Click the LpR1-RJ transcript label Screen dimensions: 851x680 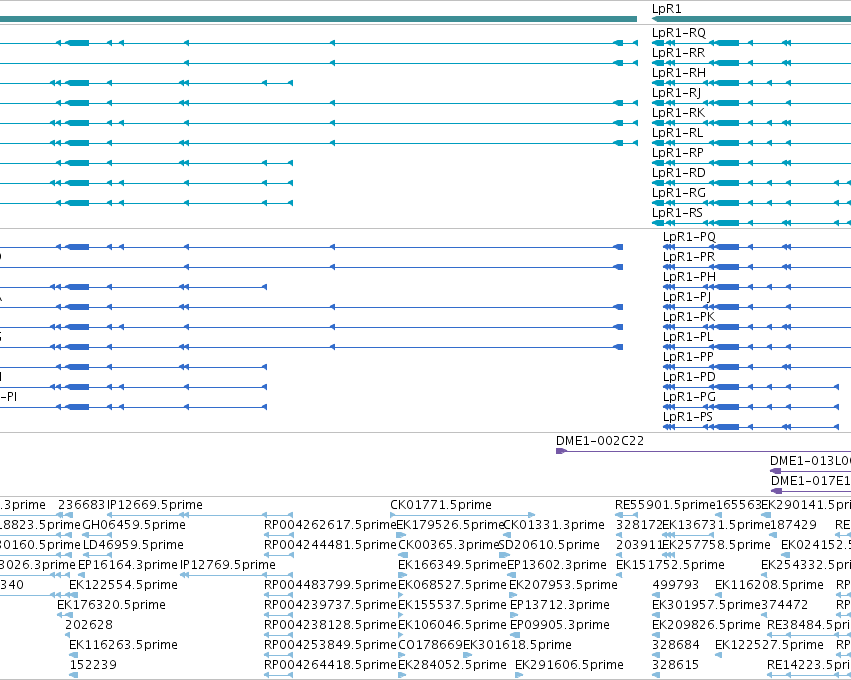click(x=676, y=93)
